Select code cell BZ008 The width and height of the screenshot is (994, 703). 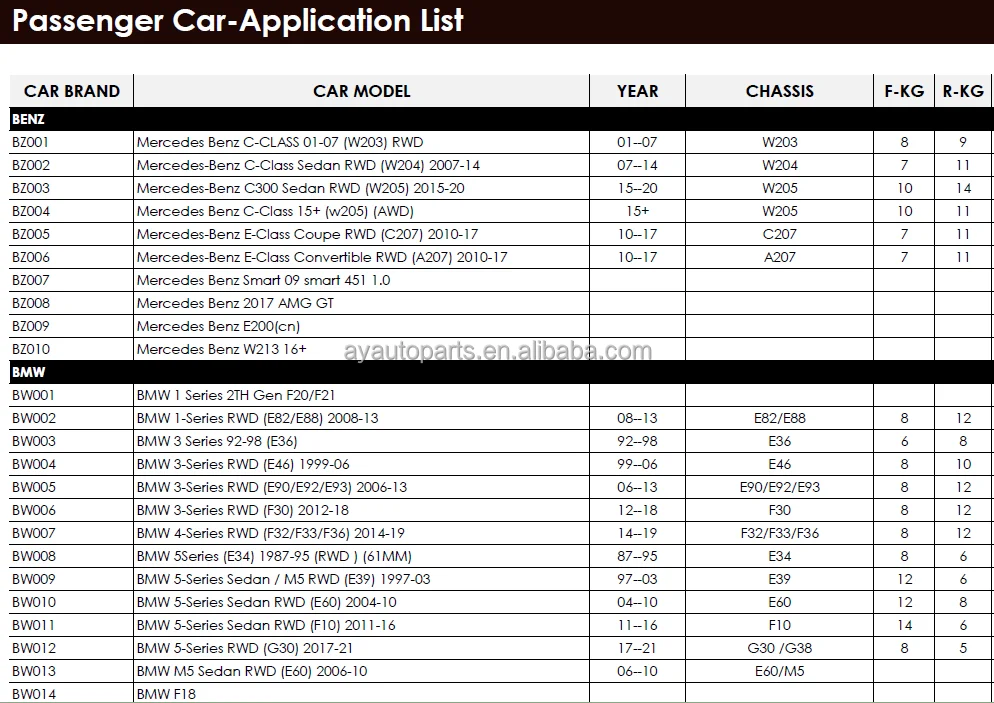pos(72,303)
